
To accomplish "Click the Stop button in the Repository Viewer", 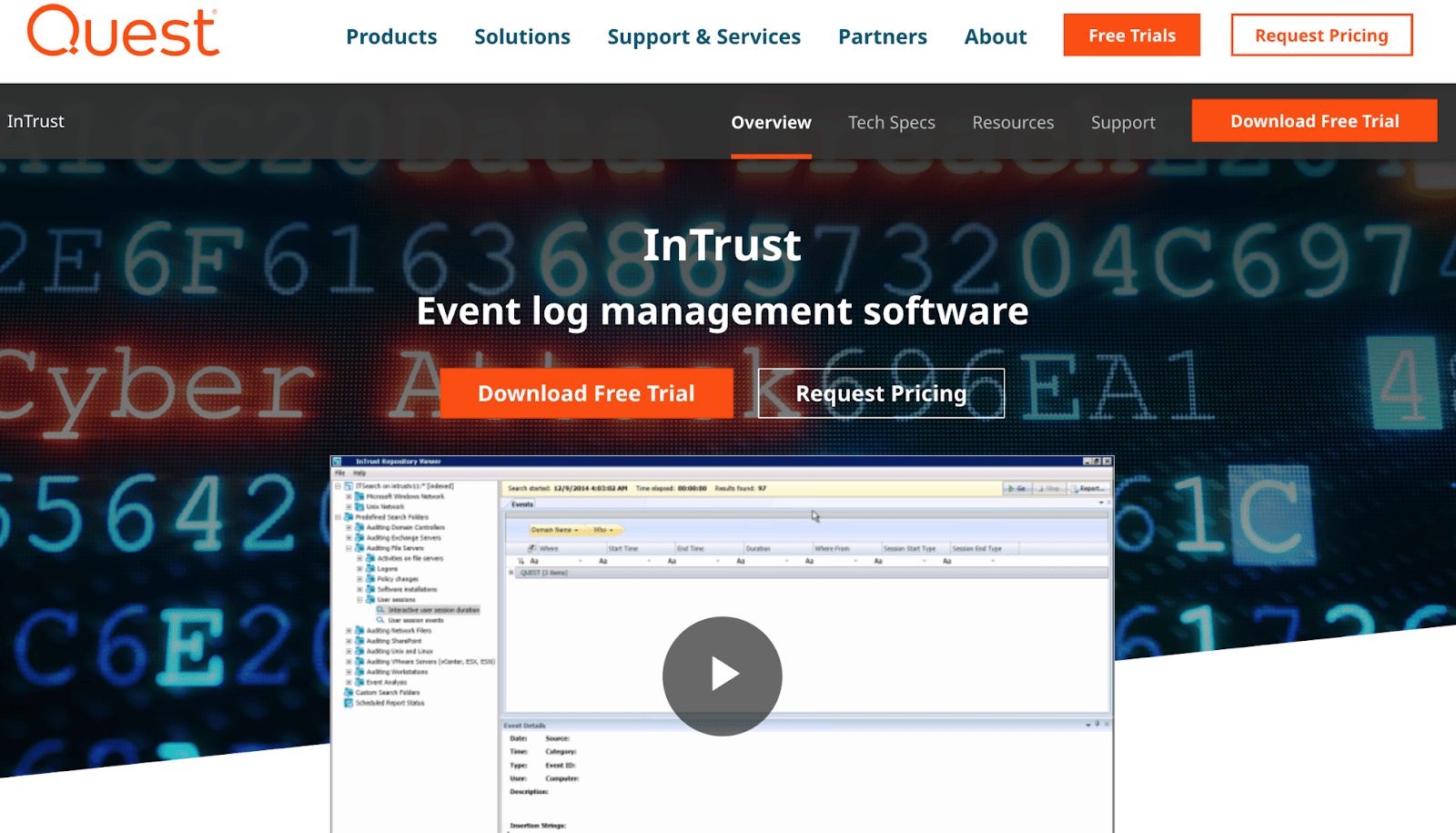I will (x=1049, y=489).
